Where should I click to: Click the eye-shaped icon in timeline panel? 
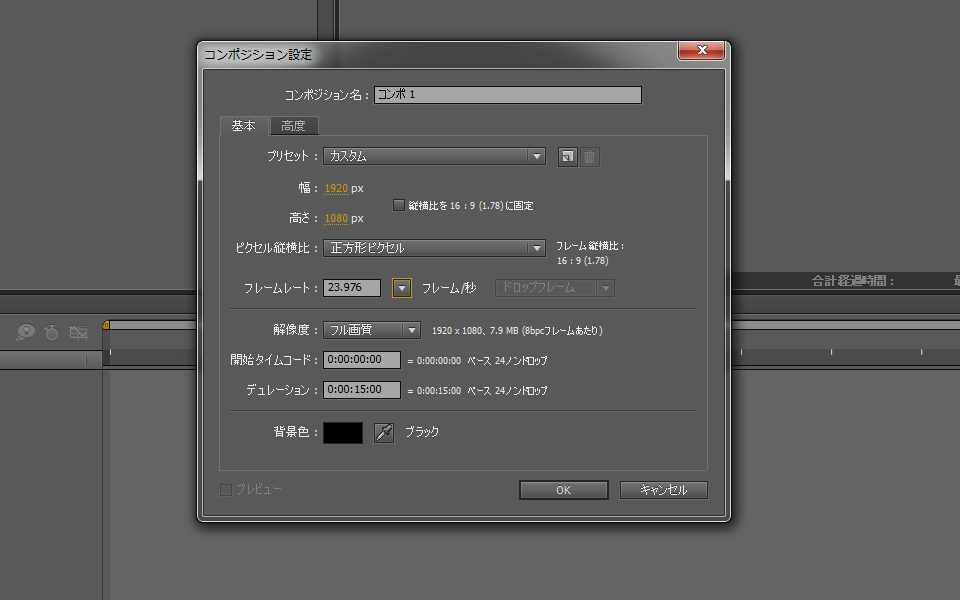click(26, 332)
